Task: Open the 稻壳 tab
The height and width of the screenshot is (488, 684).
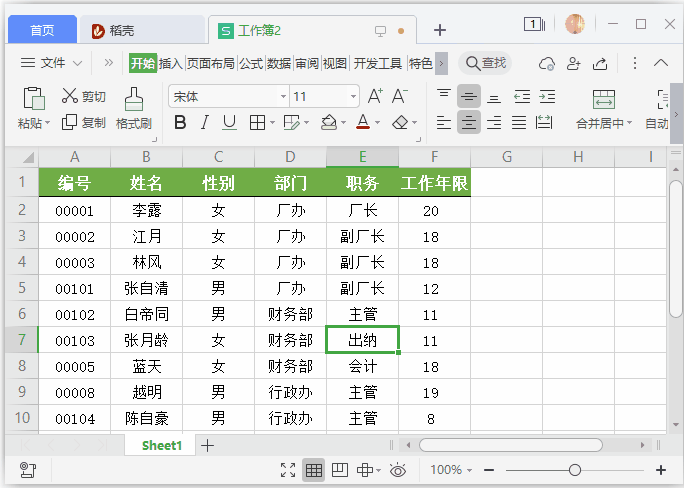Action: pyautogui.click(x=141, y=31)
